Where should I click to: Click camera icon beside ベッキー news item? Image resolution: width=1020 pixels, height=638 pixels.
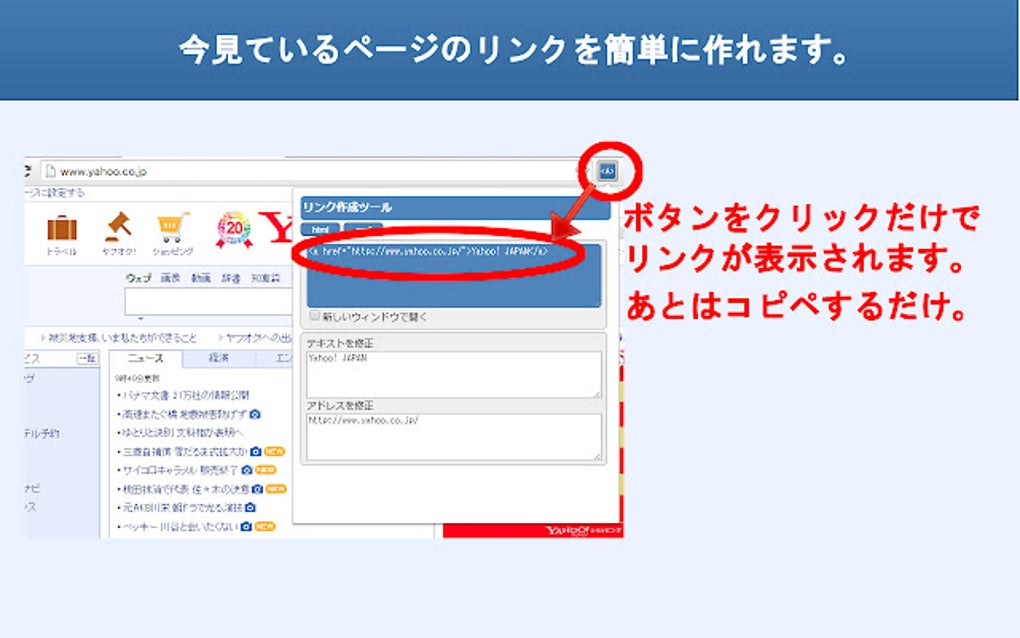[245, 525]
